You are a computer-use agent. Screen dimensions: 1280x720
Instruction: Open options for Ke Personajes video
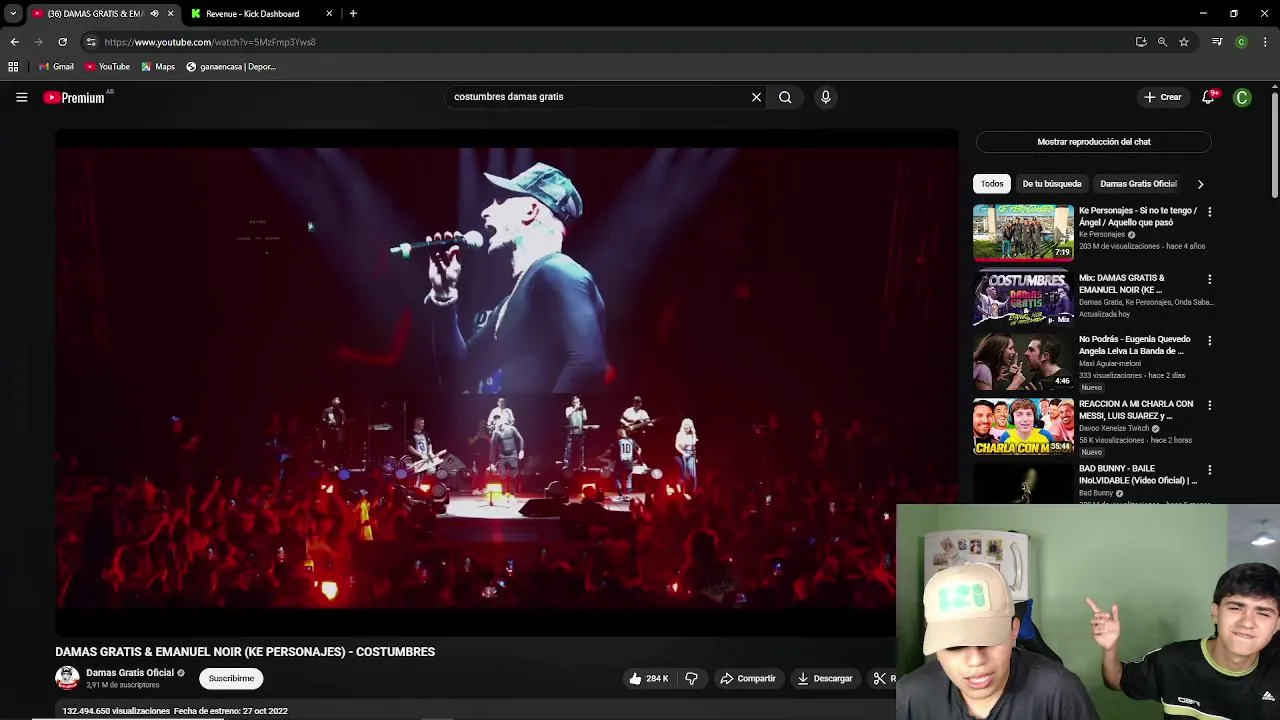coord(1209,212)
